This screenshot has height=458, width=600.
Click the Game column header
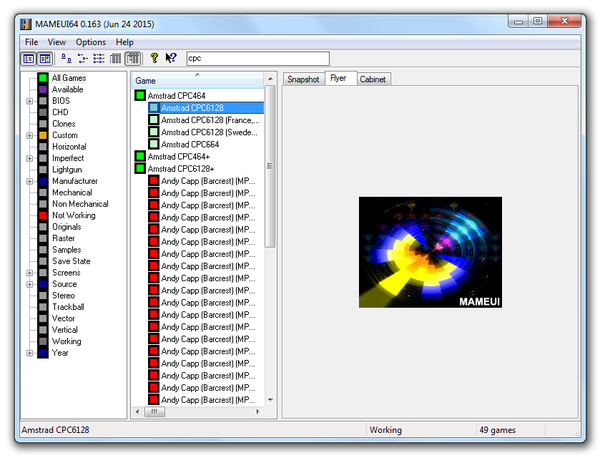[198, 81]
